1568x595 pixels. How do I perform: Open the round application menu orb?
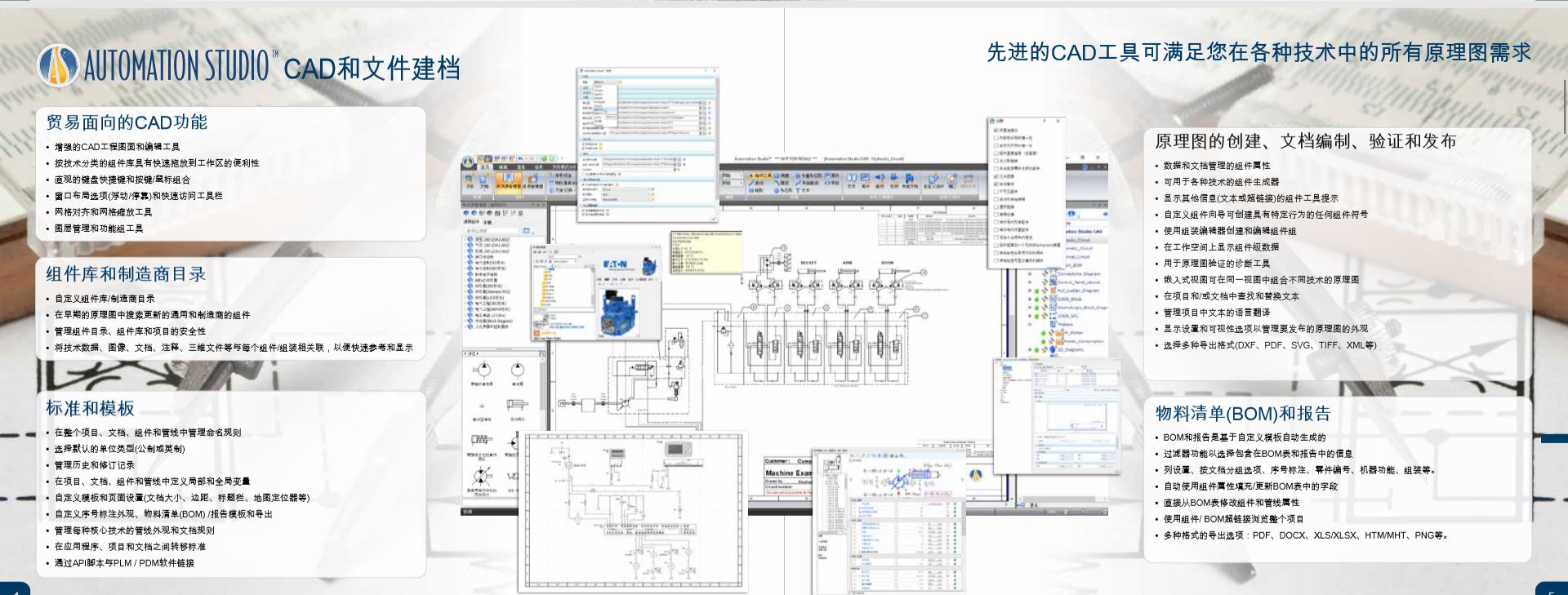coord(469,161)
